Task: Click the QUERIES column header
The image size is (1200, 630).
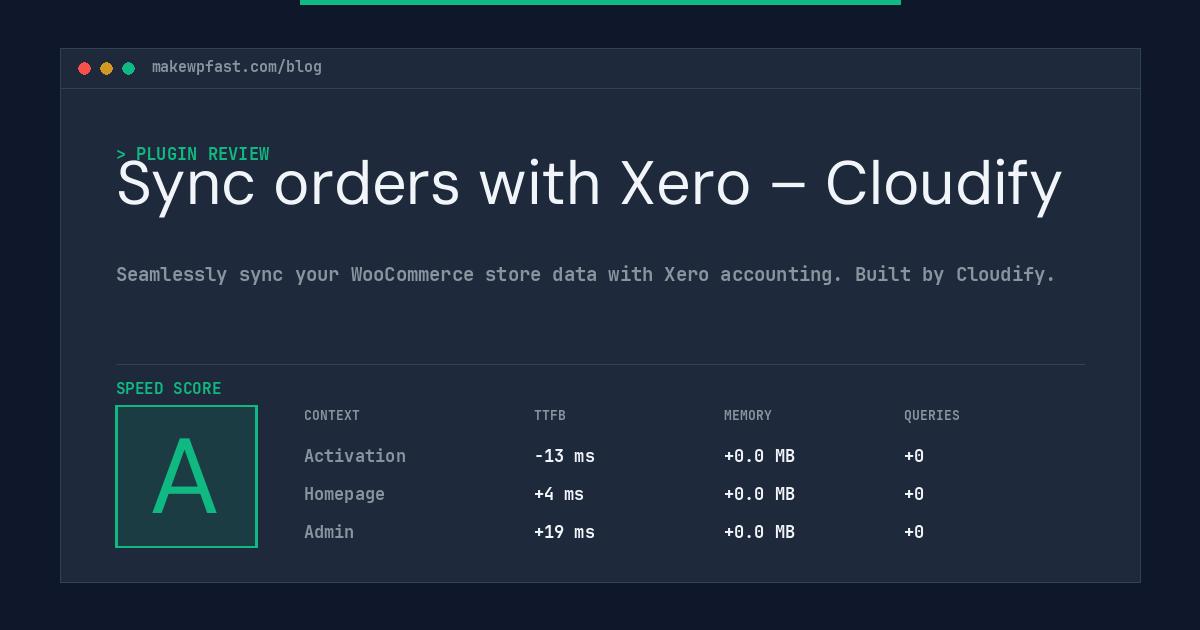Action: click(932, 416)
